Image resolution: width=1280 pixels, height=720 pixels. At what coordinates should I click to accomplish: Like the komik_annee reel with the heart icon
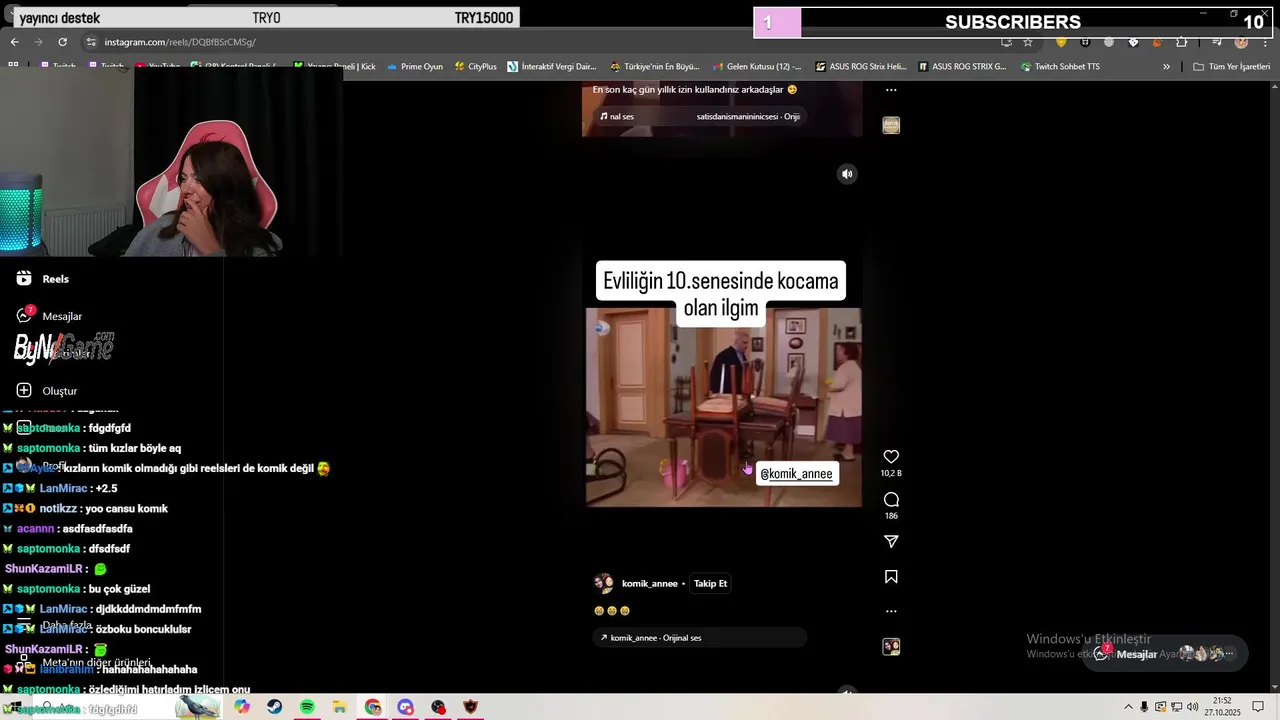(x=891, y=457)
